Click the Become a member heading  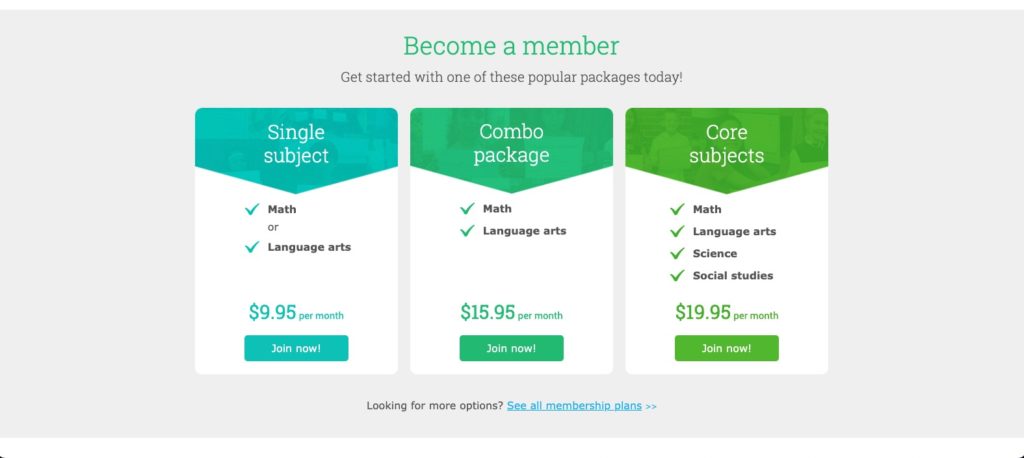[511, 46]
